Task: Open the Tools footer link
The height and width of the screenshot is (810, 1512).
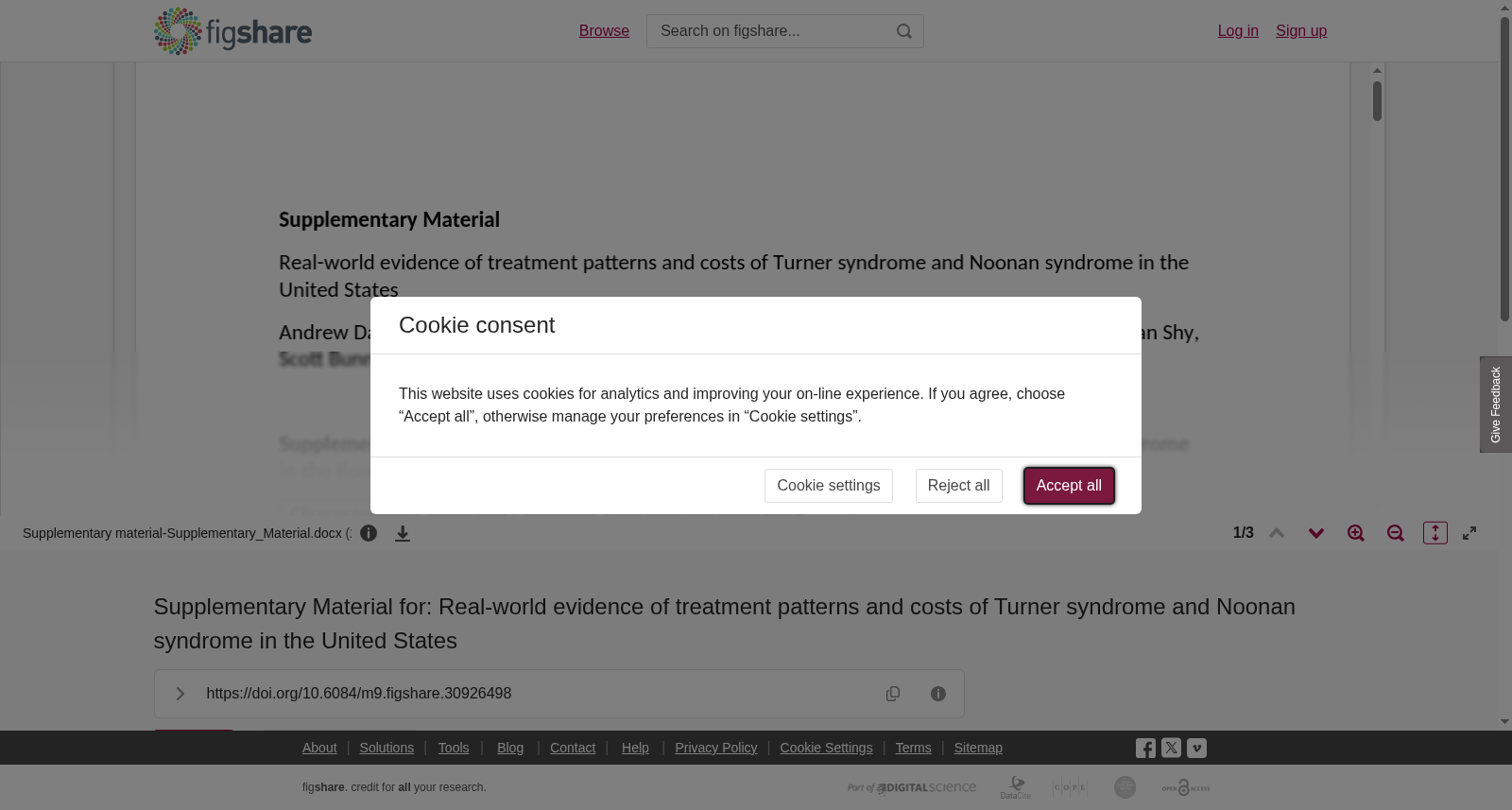Action: [x=454, y=748]
